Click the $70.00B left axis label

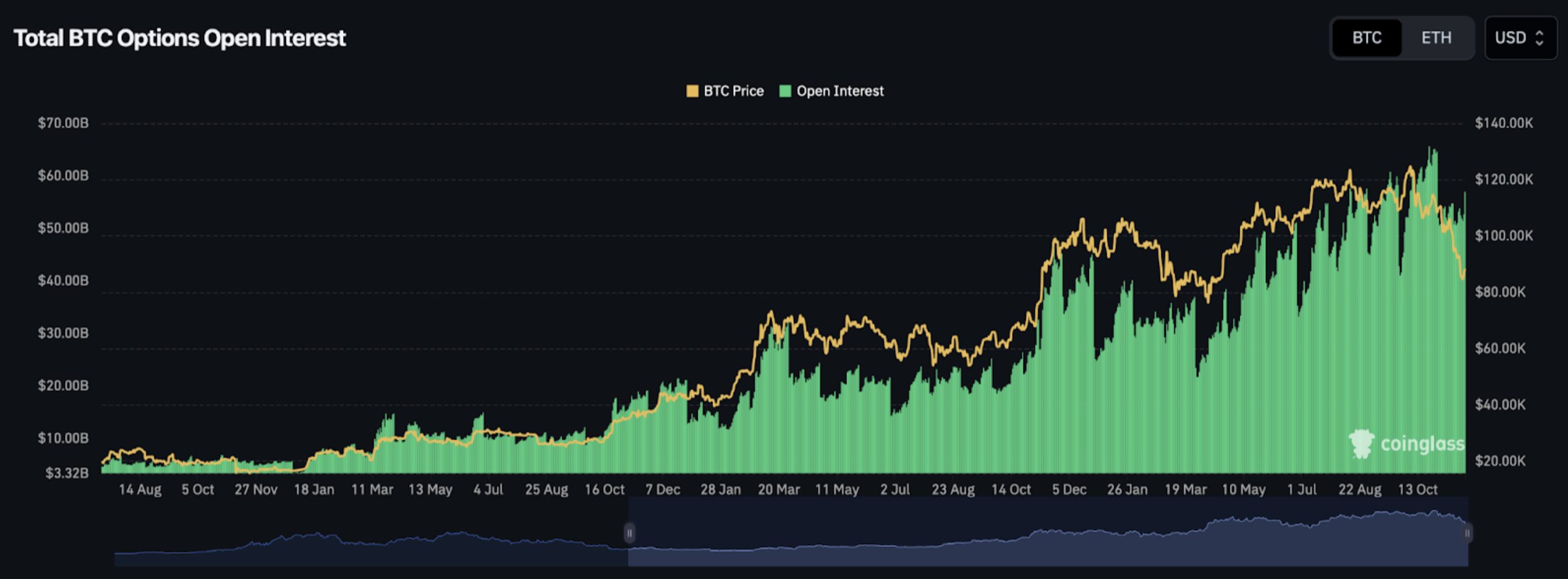pyautogui.click(x=63, y=123)
